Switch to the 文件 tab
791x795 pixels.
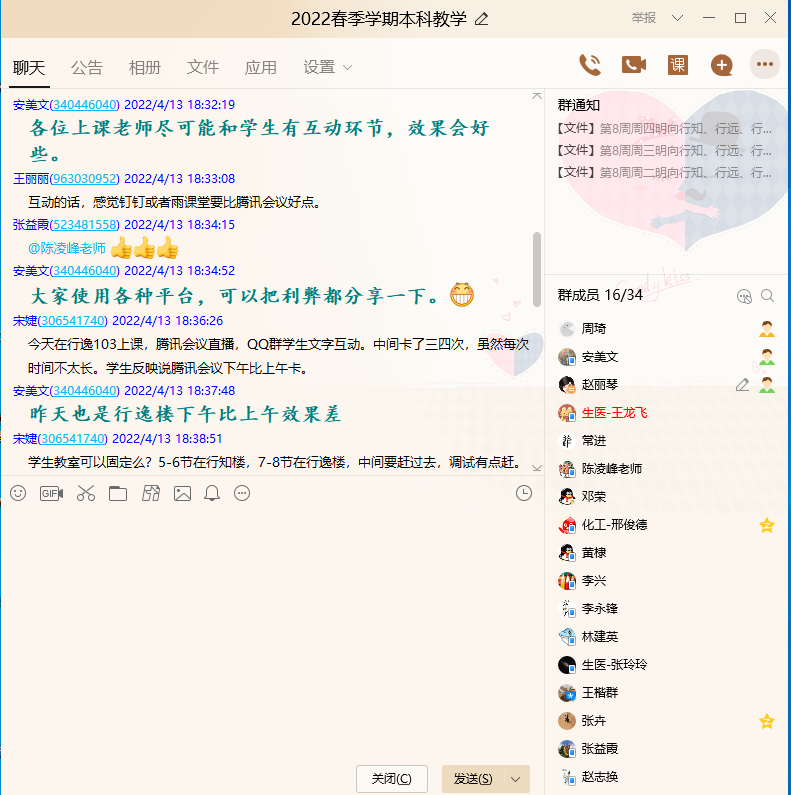point(203,68)
